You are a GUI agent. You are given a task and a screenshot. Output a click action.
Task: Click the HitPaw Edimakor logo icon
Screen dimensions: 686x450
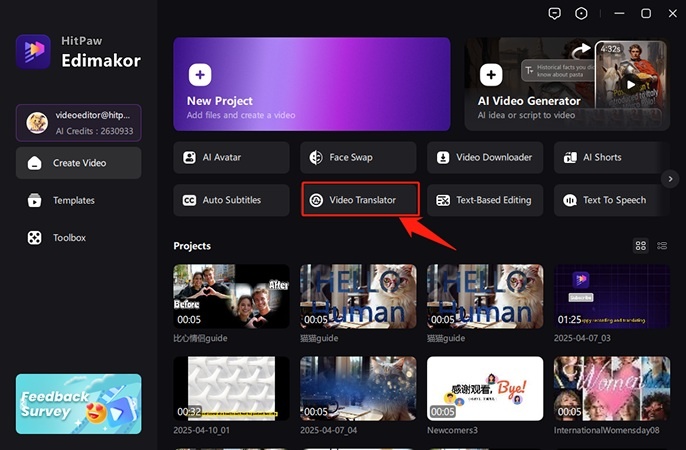(x=33, y=52)
